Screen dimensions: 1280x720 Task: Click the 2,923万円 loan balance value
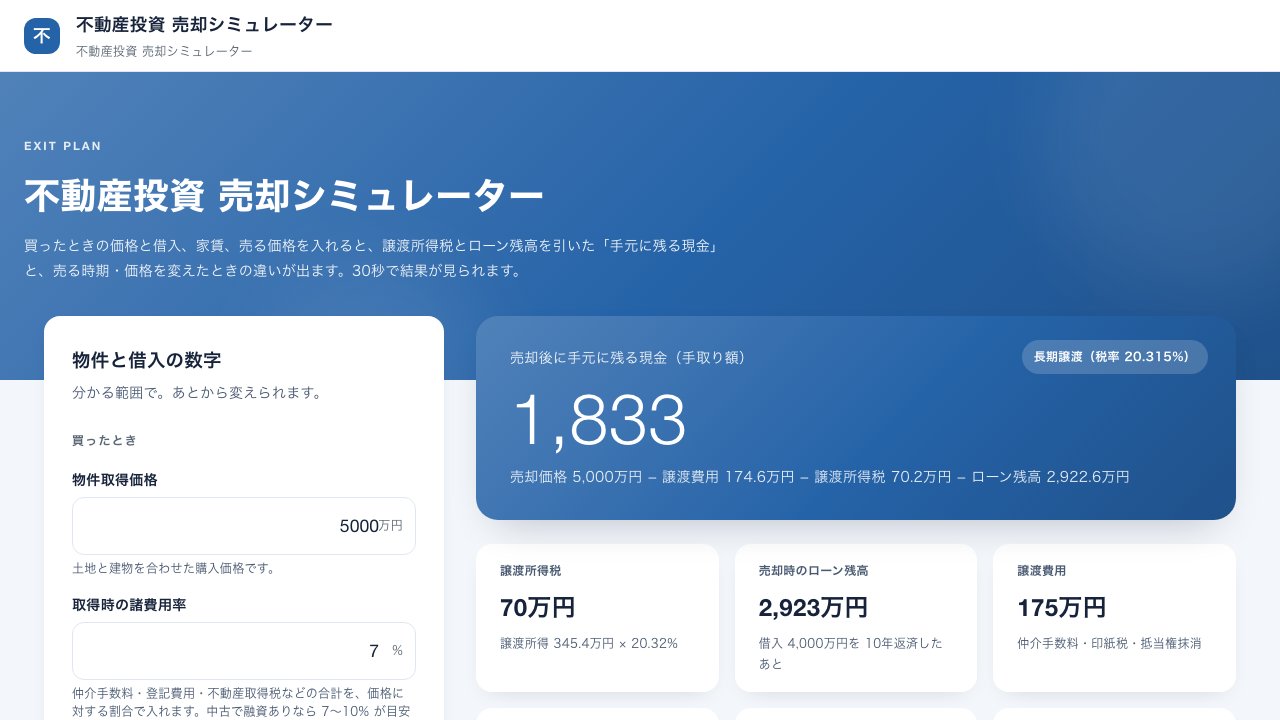813,608
